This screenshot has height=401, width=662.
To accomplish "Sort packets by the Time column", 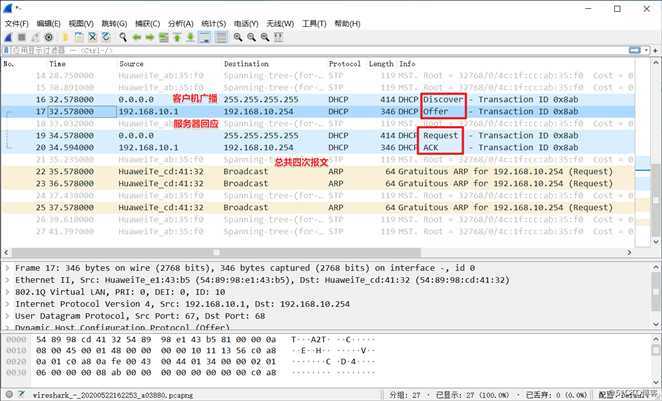I will pos(57,64).
